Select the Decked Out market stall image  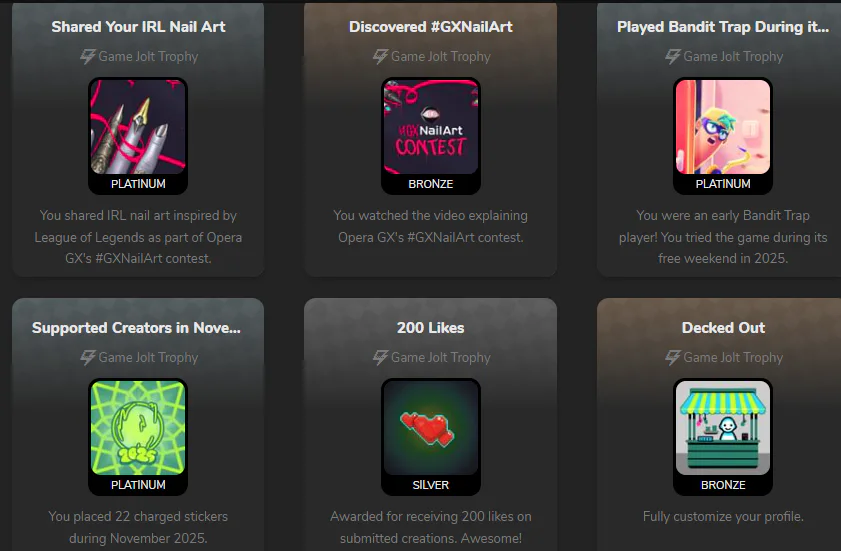point(723,428)
